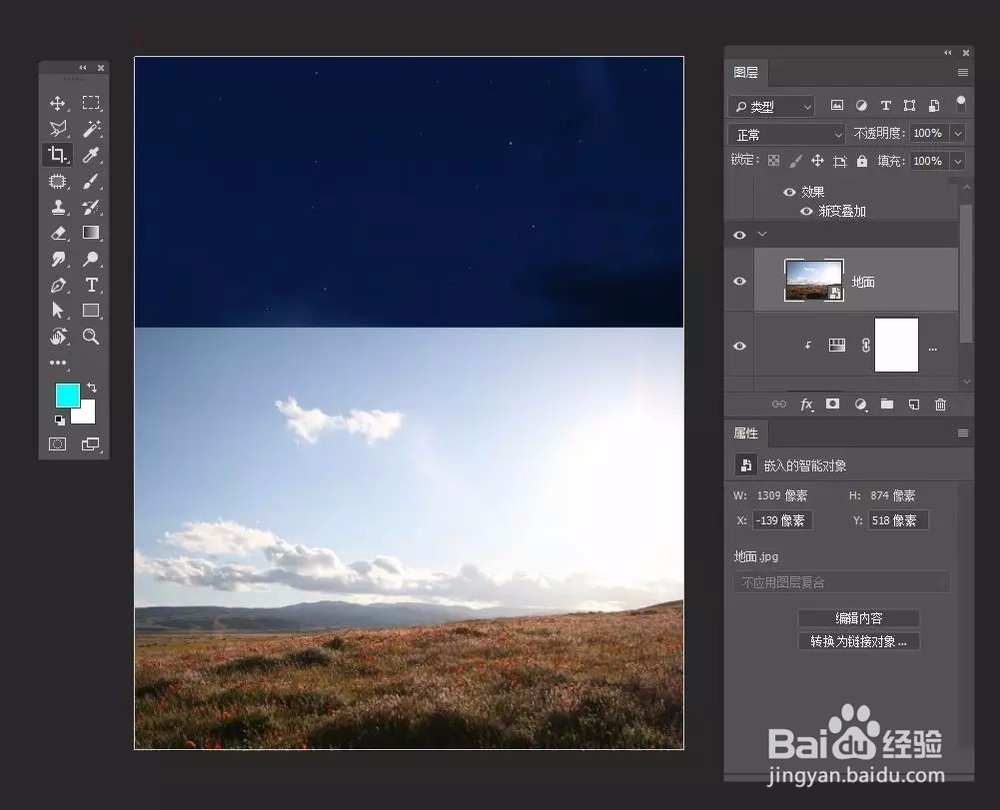Click the cyan foreground color swatch
The height and width of the screenshot is (810, 1000).
(x=66, y=396)
